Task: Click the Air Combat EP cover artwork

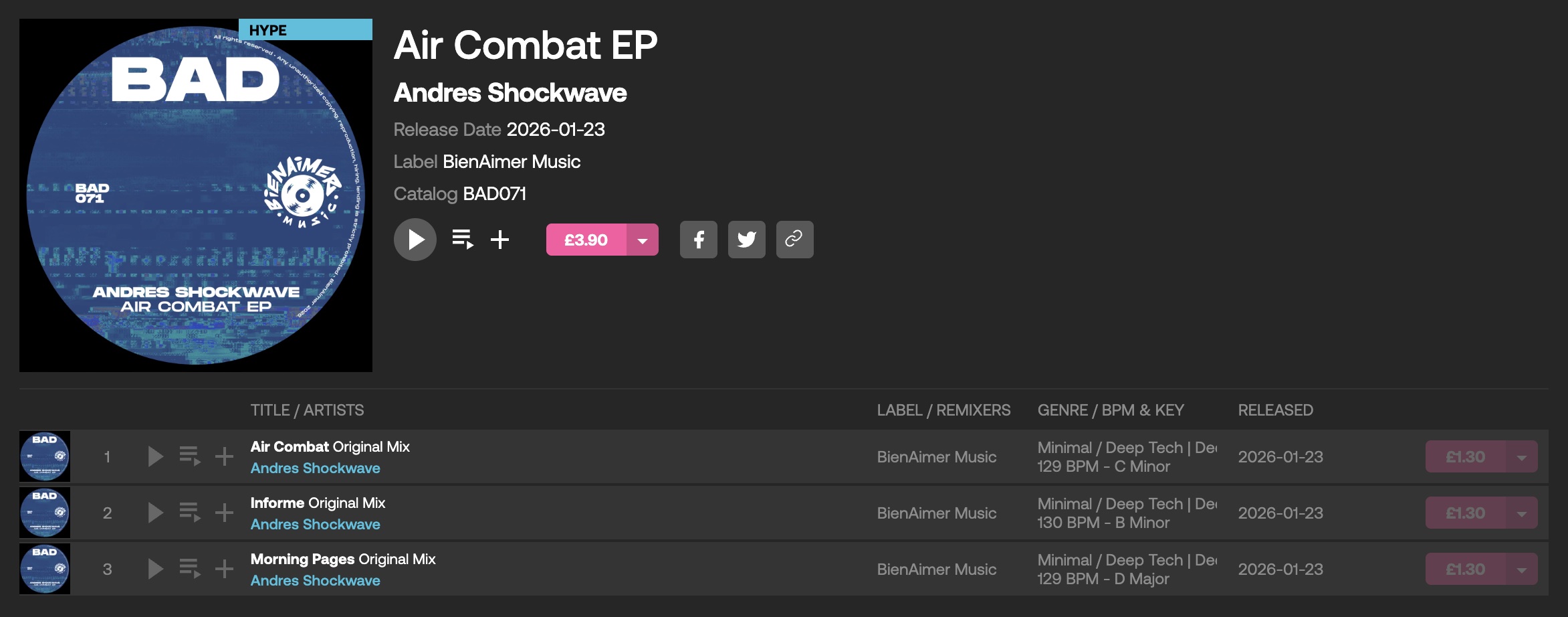Action: click(195, 195)
